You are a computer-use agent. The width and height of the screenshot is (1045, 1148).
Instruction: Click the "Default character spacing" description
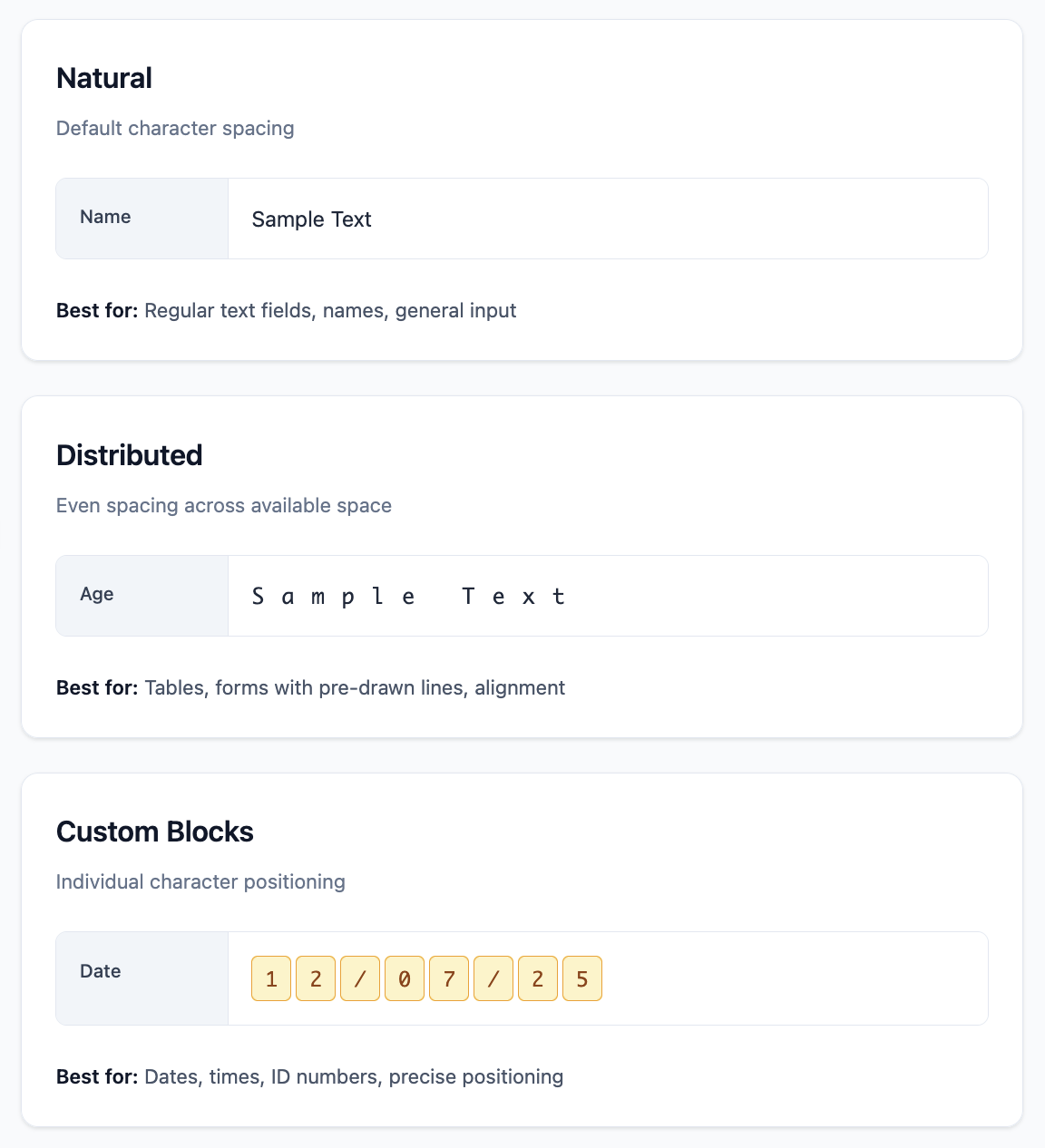click(x=175, y=128)
